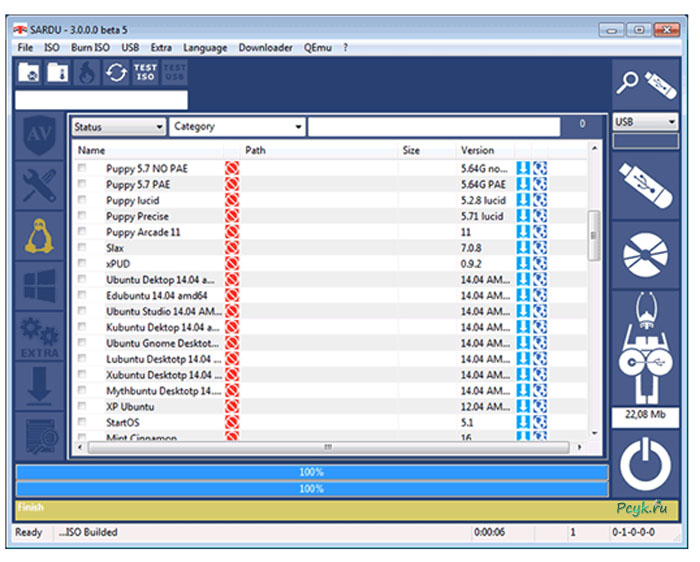700x562 pixels.
Task: Click the vertical list scrollbar thumb
Action: (594, 228)
